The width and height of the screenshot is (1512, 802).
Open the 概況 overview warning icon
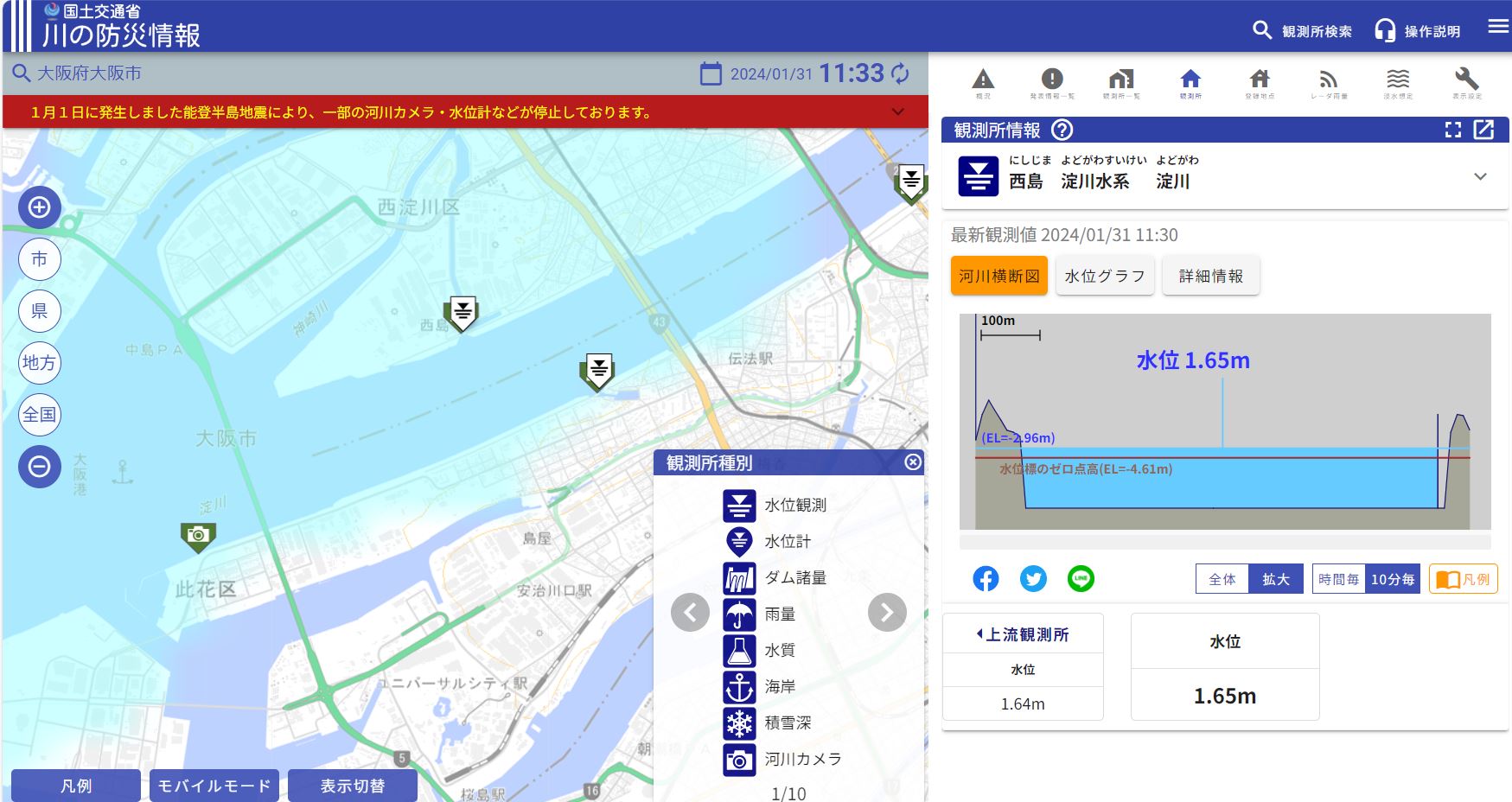click(983, 82)
